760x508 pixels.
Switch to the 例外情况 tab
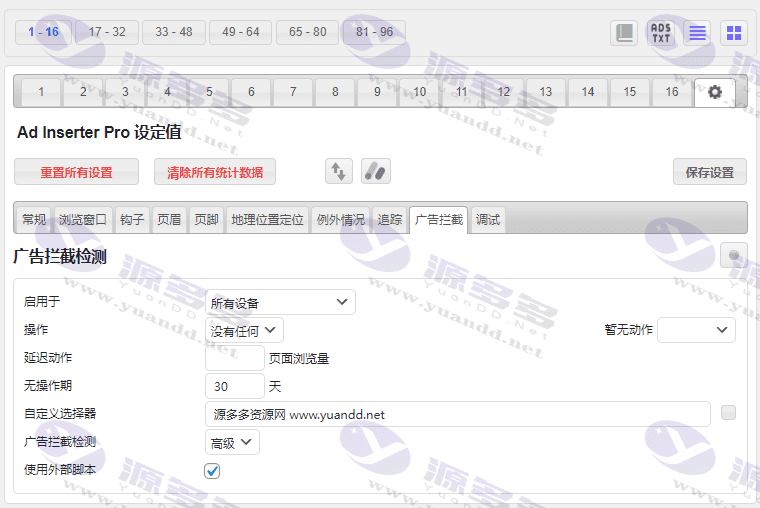pyautogui.click(x=341, y=220)
